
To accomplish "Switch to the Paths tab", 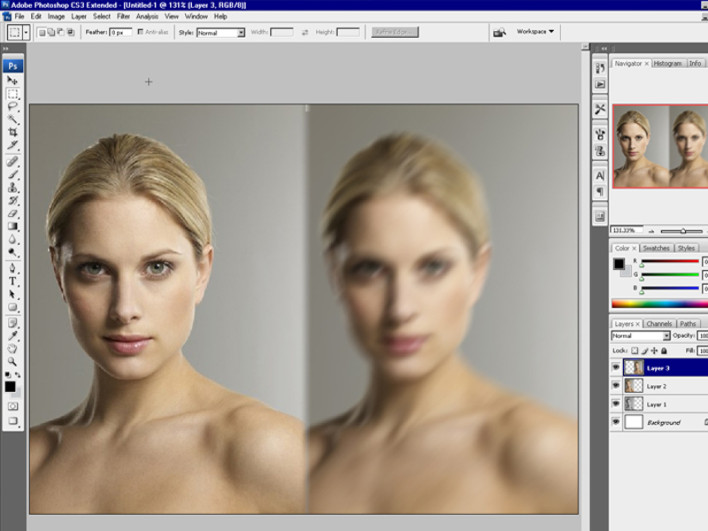I will point(688,324).
